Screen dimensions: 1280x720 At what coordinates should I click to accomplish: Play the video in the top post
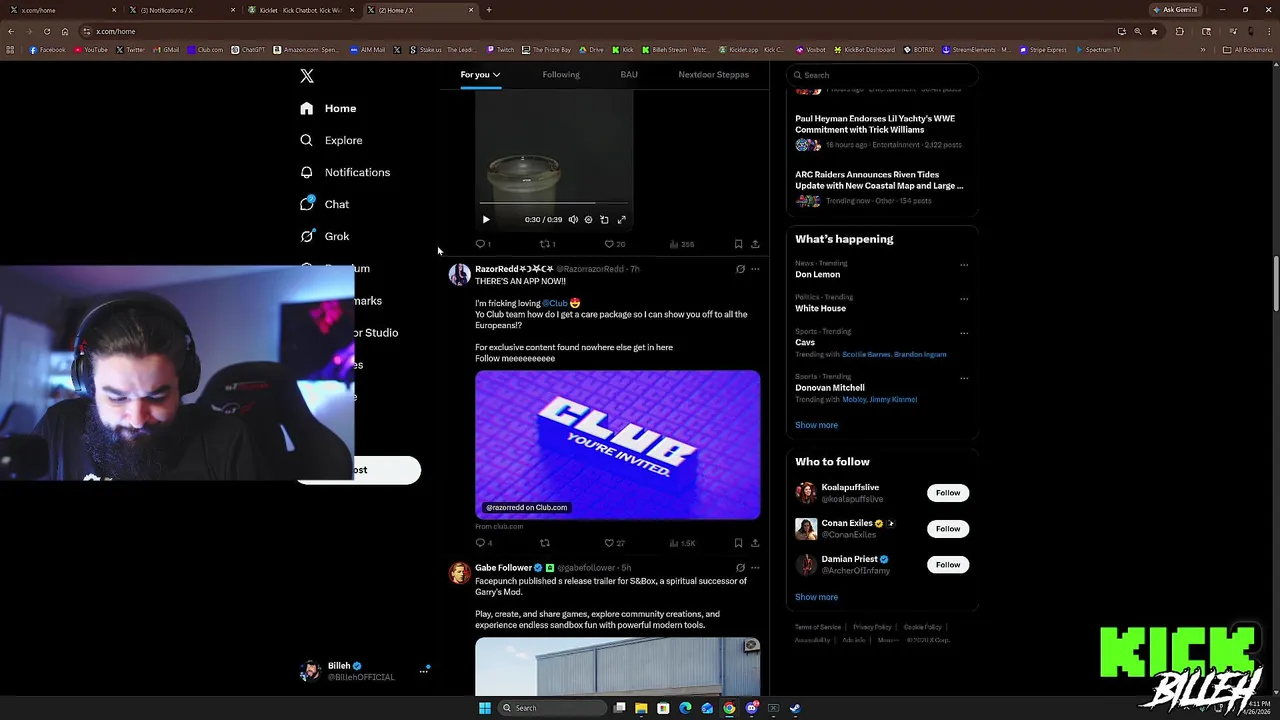point(486,219)
